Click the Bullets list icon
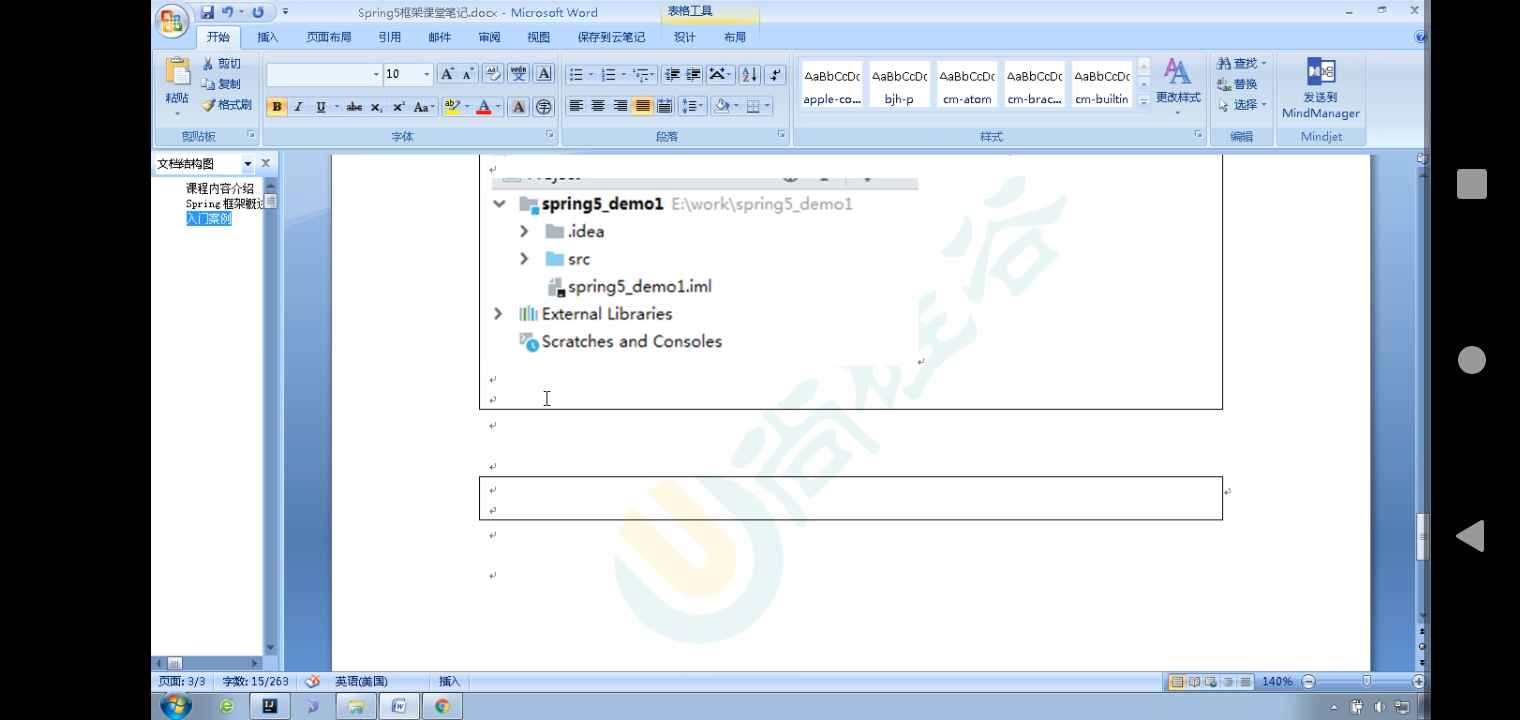 pyautogui.click(x=575, y=75)
